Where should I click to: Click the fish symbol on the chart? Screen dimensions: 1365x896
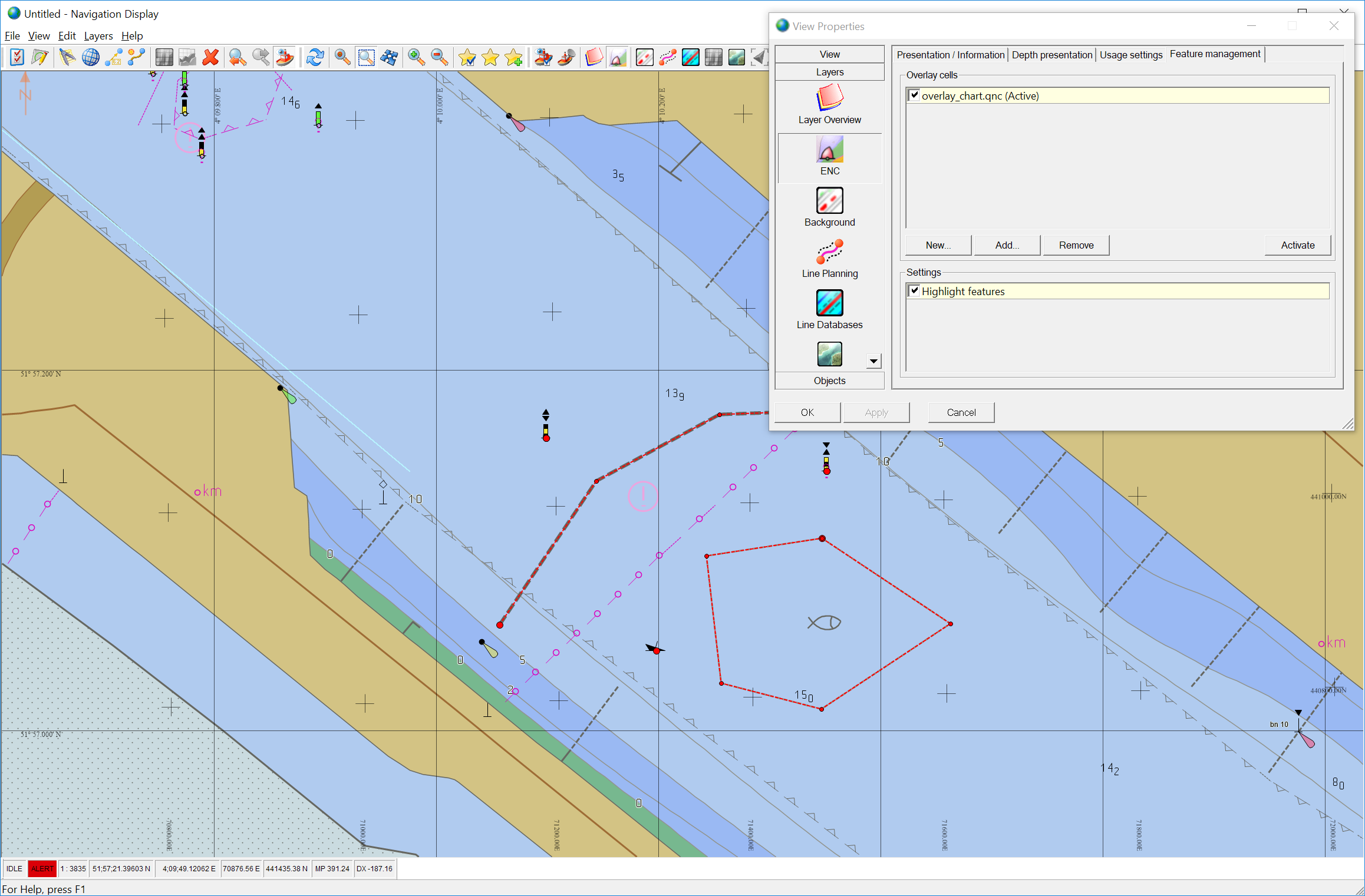coord(825,622)
